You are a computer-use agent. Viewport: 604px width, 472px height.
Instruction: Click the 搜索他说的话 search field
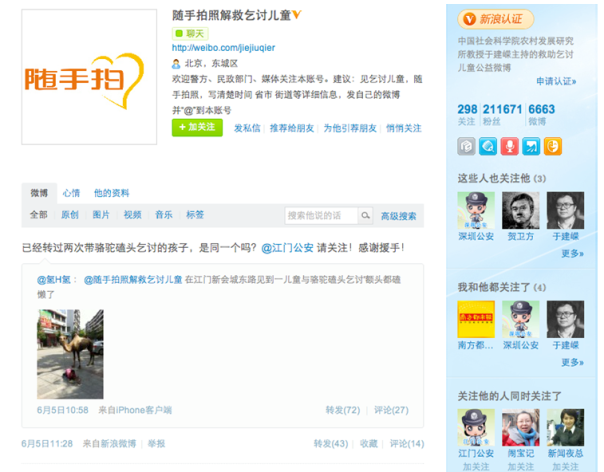(321, 215)
